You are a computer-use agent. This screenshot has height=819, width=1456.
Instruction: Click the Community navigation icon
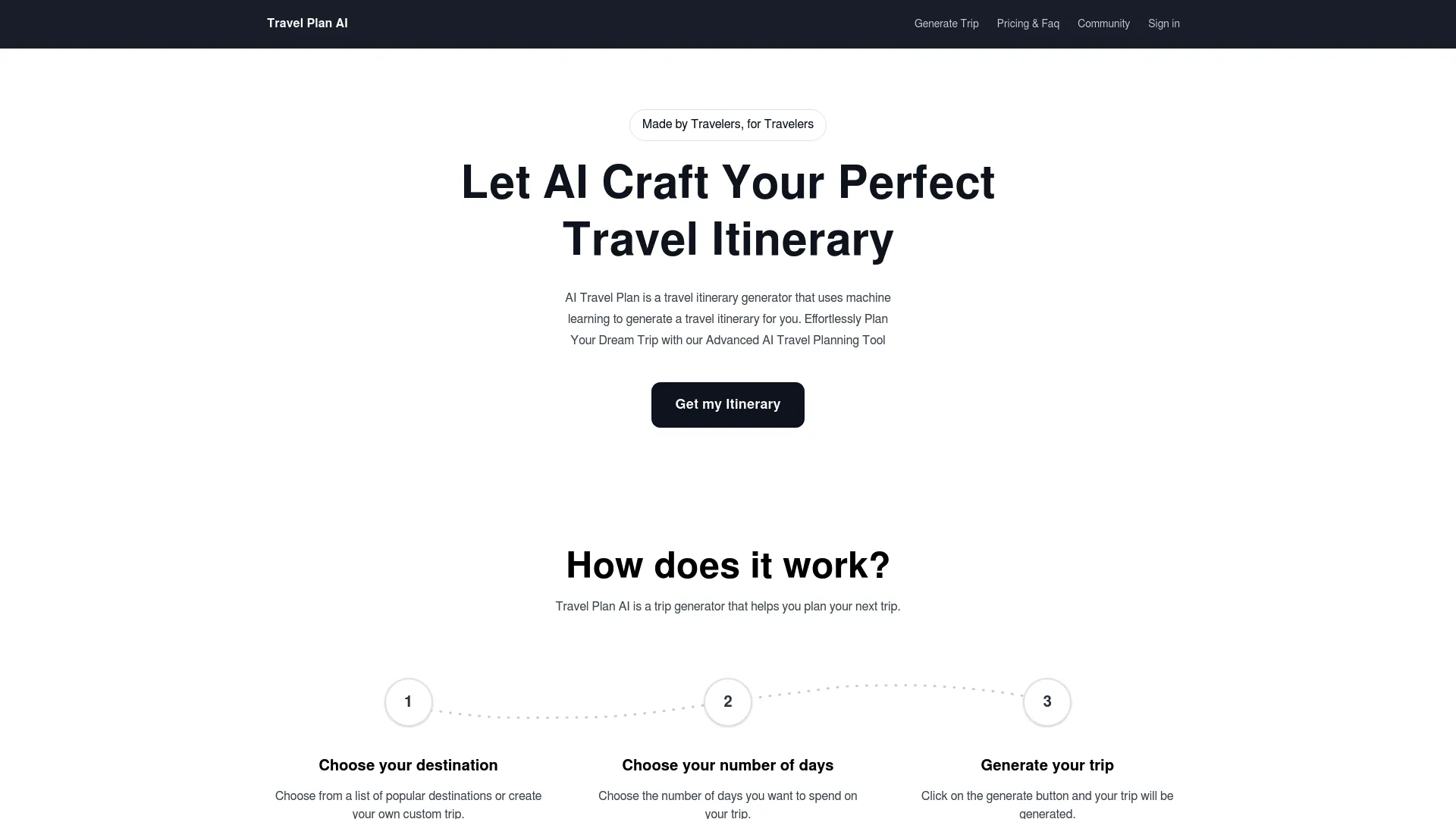click(x=1104, y=24)
